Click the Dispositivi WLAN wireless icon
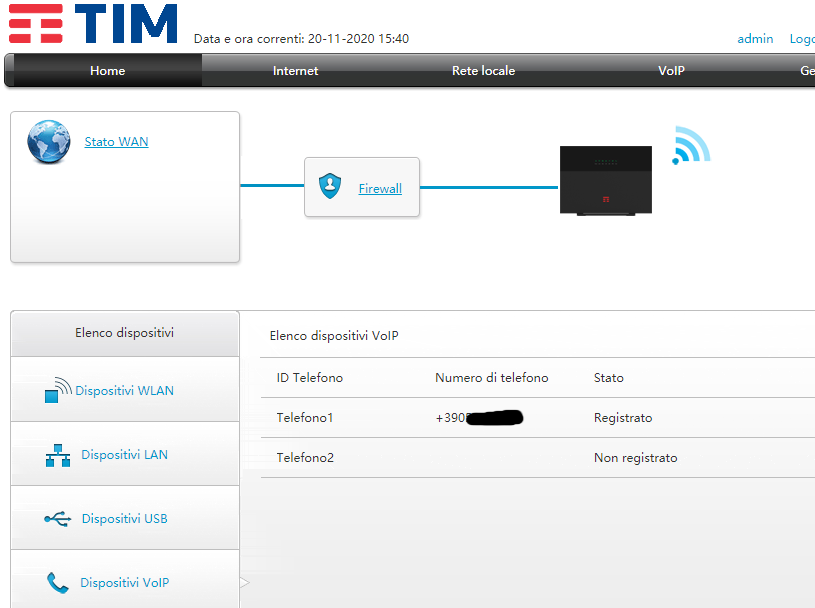The width and height of the screenshot is (815, 608). [x=58, y=390]
